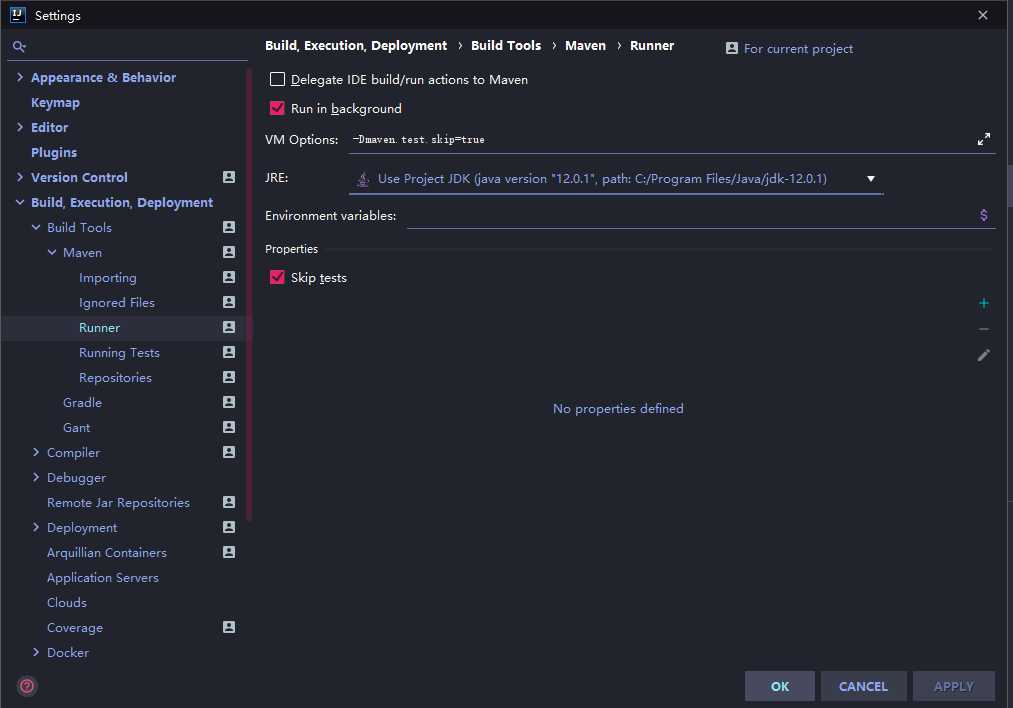Screen dimensions: 1013x708
Task: Click OK button
Action: (x=780, y=686)
